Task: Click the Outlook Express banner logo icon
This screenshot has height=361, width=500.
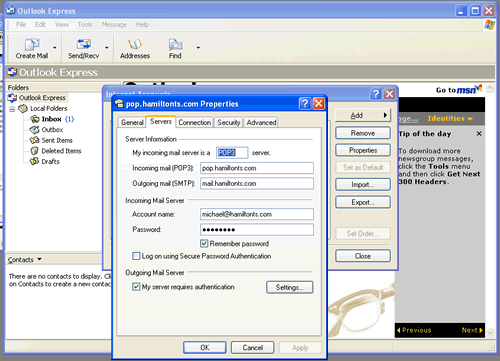Action: tap(12, 72)
